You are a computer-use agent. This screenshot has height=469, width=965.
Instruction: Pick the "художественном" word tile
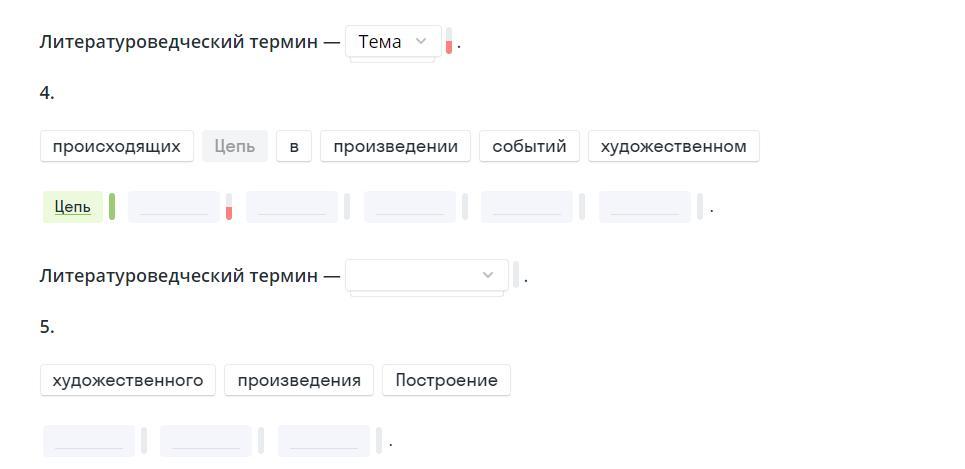(673, 146)
